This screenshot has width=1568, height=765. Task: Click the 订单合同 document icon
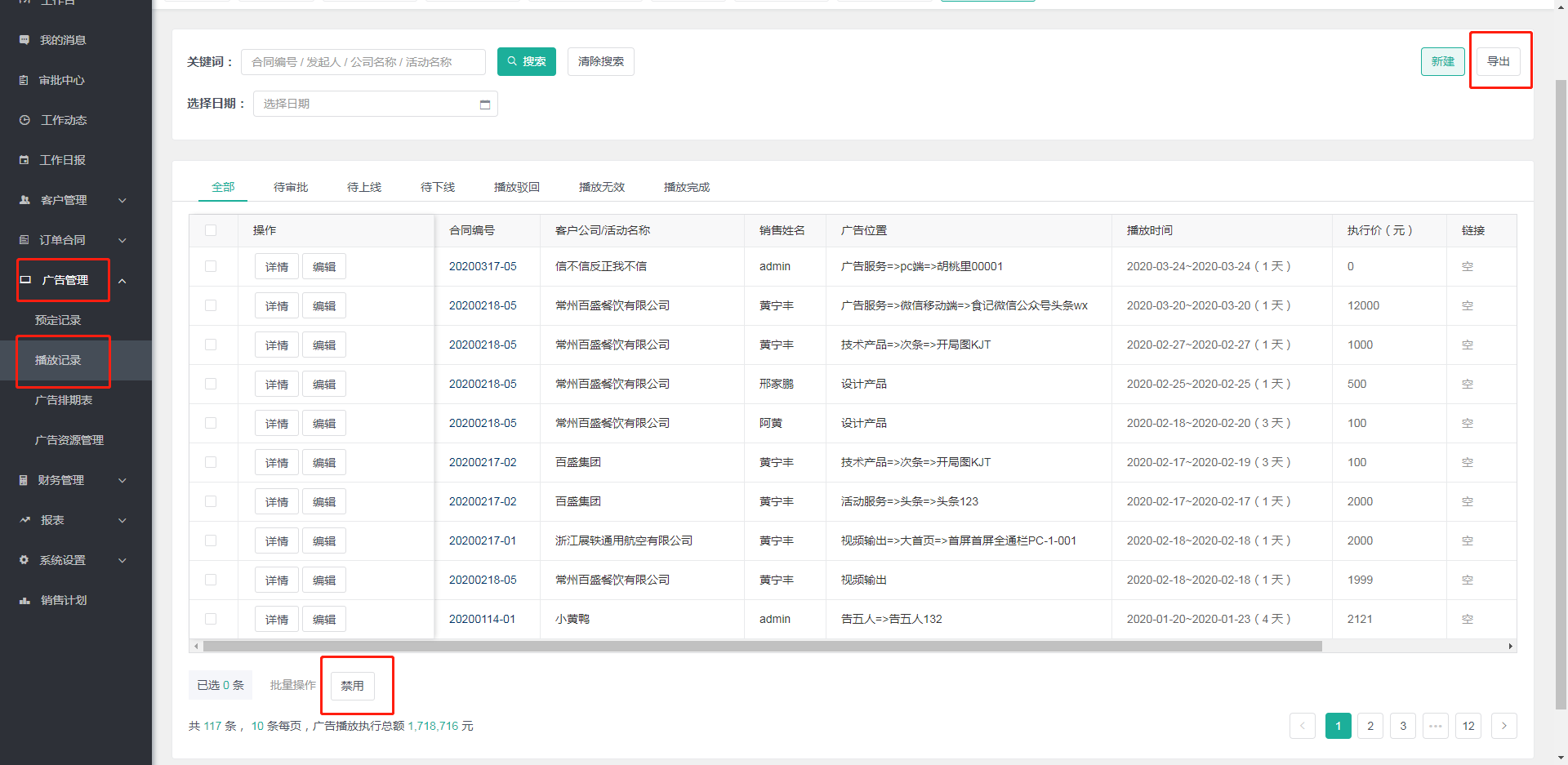coord(24,240)
